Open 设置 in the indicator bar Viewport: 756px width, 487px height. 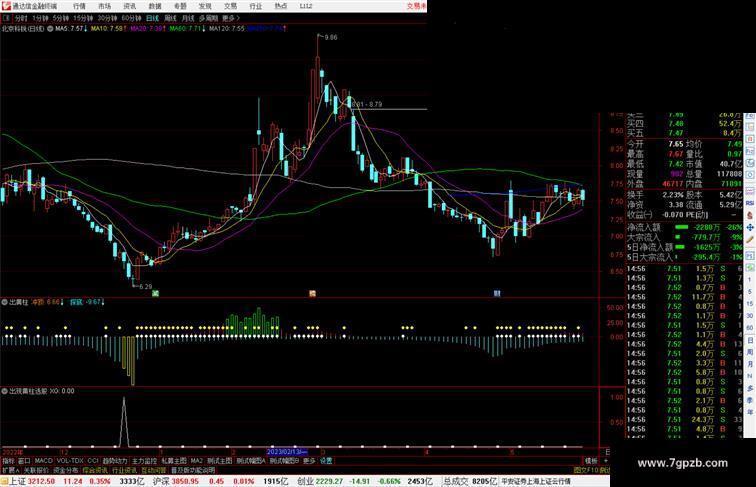pos(326,461)
